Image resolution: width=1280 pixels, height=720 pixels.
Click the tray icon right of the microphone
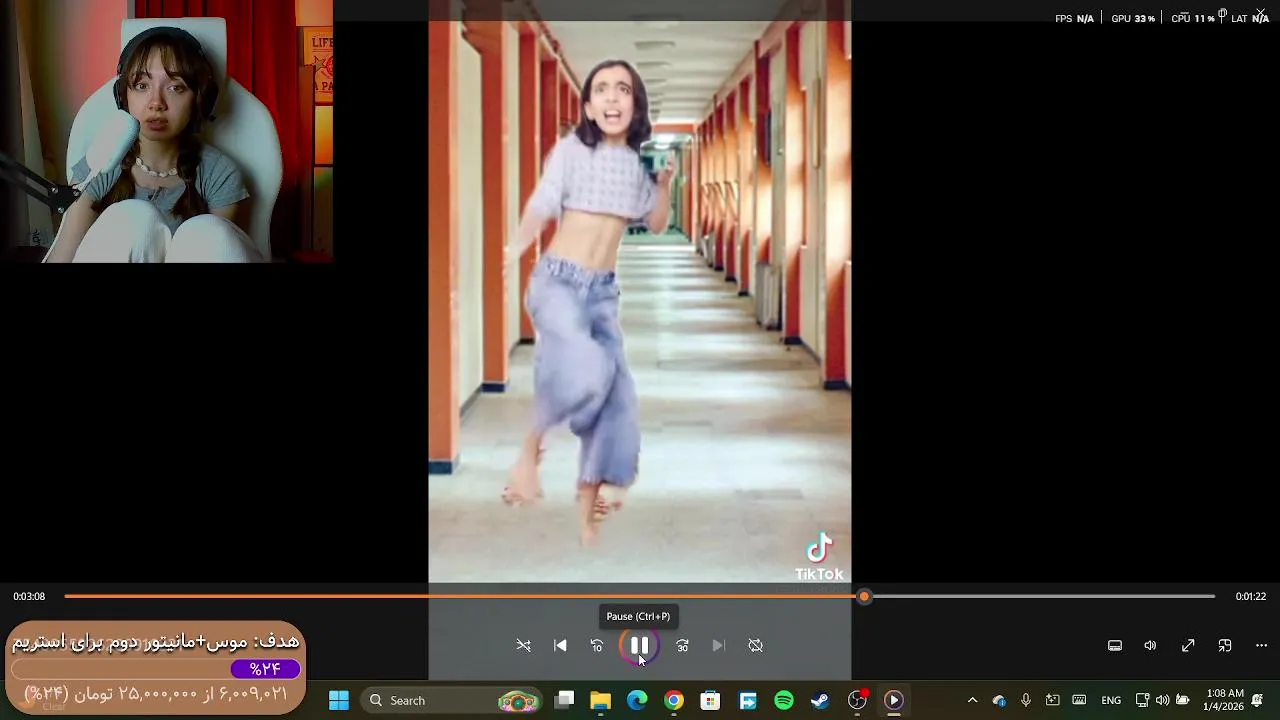(1052, 700)
